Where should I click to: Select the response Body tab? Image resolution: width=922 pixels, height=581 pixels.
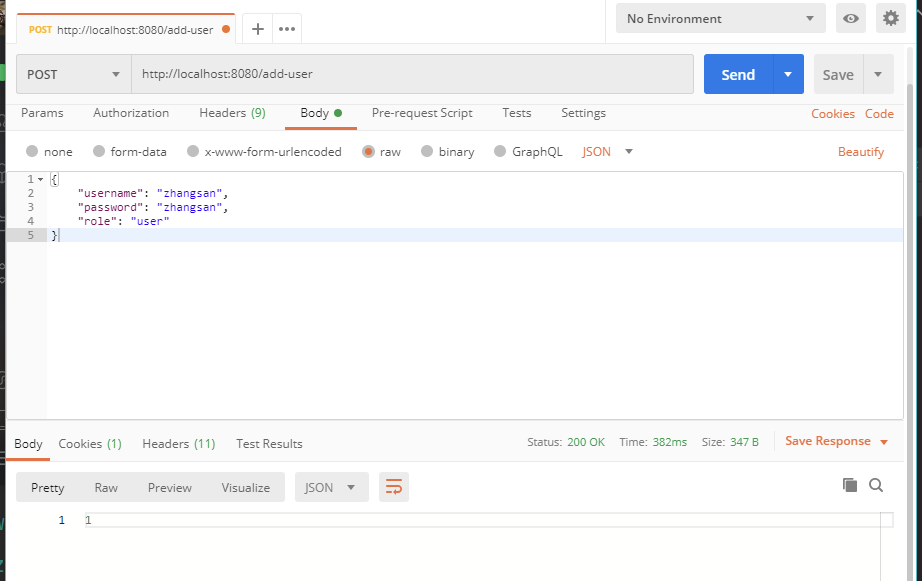coord(28,444)
